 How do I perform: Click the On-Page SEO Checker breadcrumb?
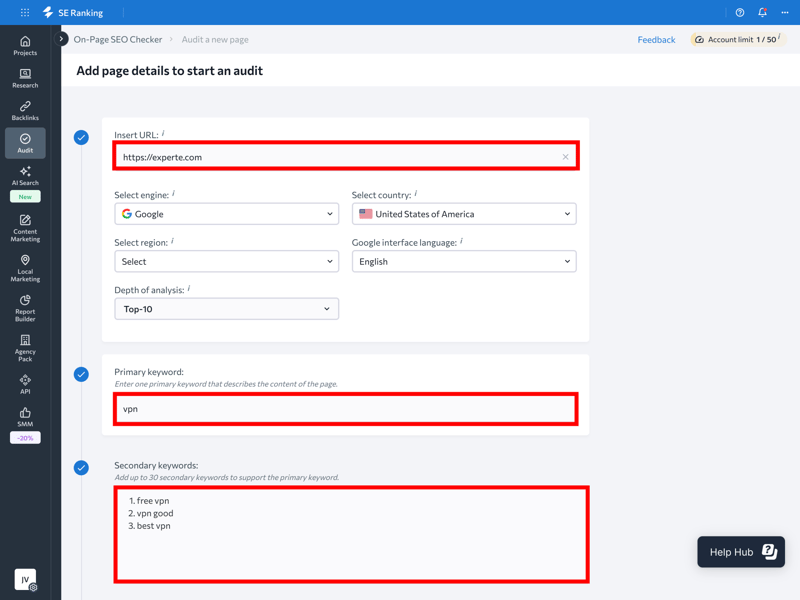click(x=118, y=40)
